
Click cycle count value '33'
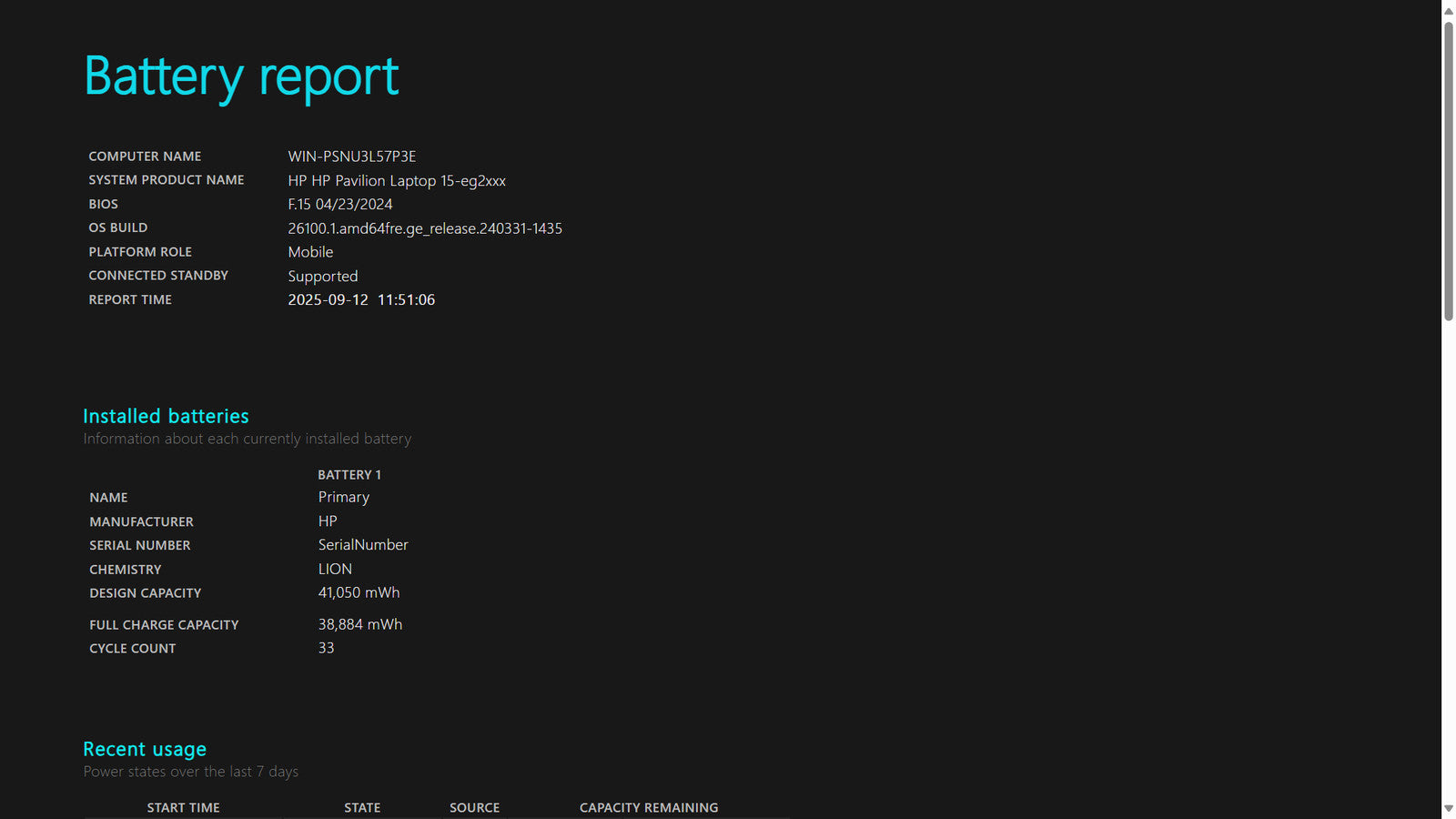(x=326, y=648)
